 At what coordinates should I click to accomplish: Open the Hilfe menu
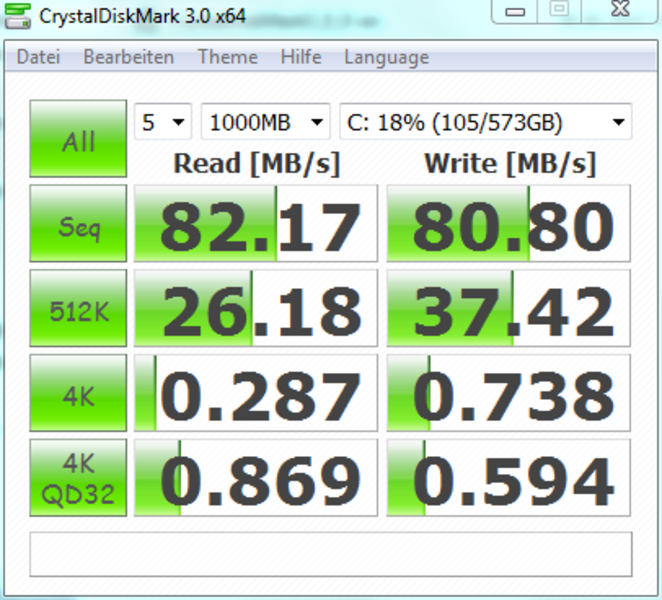(x=301, y=57)
